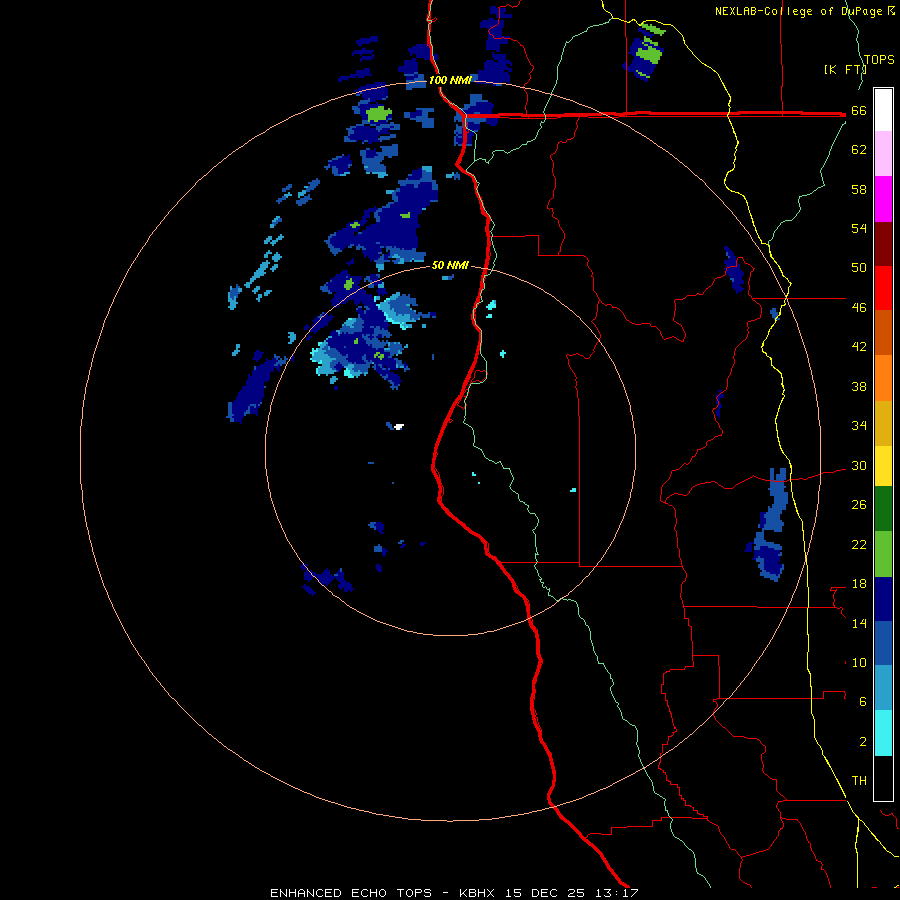
Task: Pick the cyan swatch in the color scale
Action: click(883, 733)
